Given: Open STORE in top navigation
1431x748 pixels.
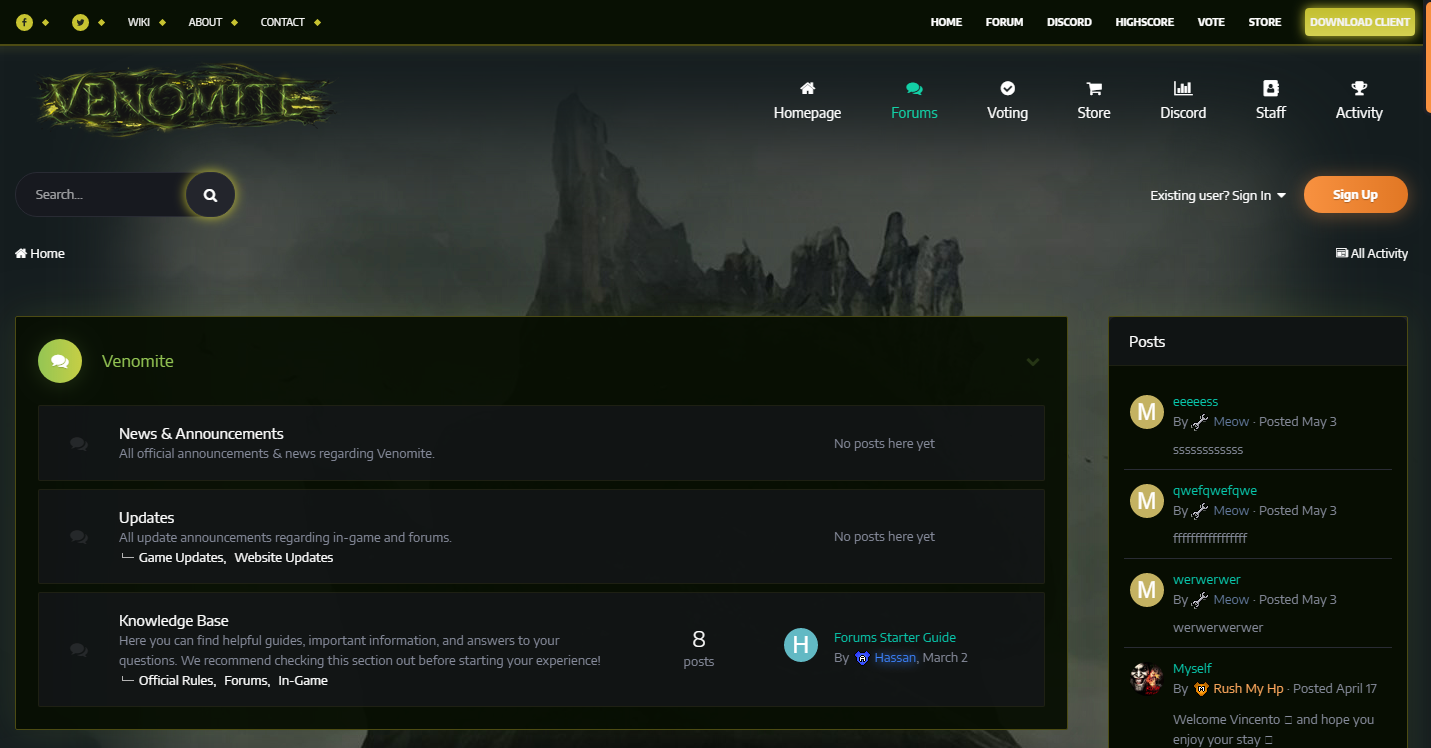Looking at the screenshot, I should click(x=1265, y=22).
